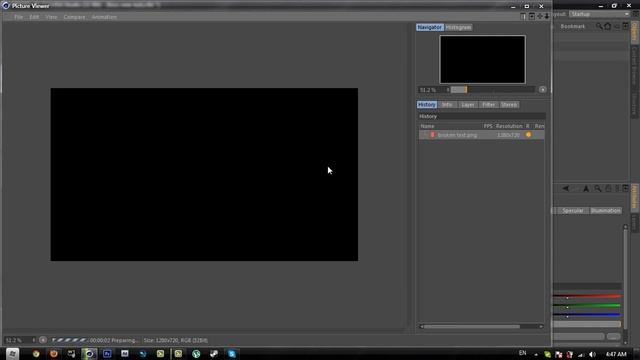The width and height of the screenshot is (640, 360).
Task: Click the move icon in Picture Viewer toolbar
Action: (x=540, y=16)
